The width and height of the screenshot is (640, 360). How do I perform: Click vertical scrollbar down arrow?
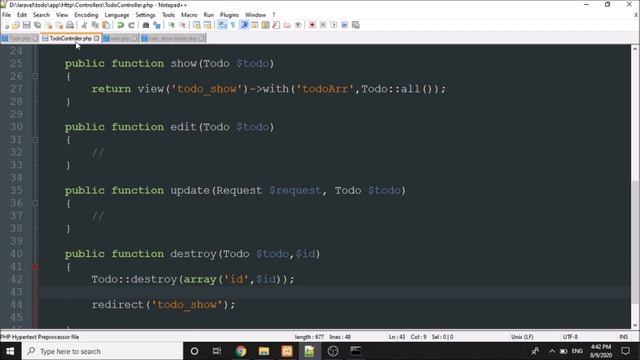[x=635, y=325]
